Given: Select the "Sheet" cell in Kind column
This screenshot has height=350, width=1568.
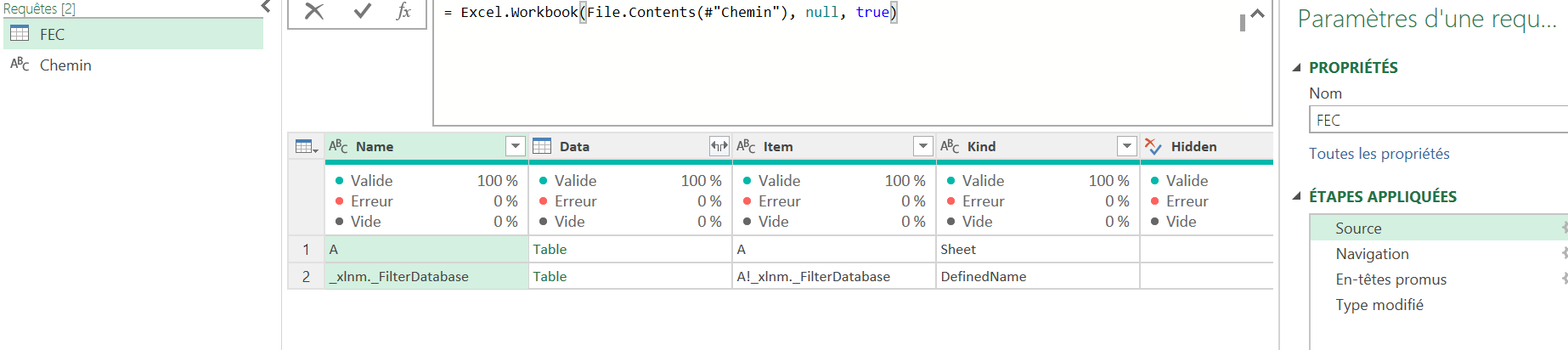Looking at the screenshot, I should (1038, 249).
